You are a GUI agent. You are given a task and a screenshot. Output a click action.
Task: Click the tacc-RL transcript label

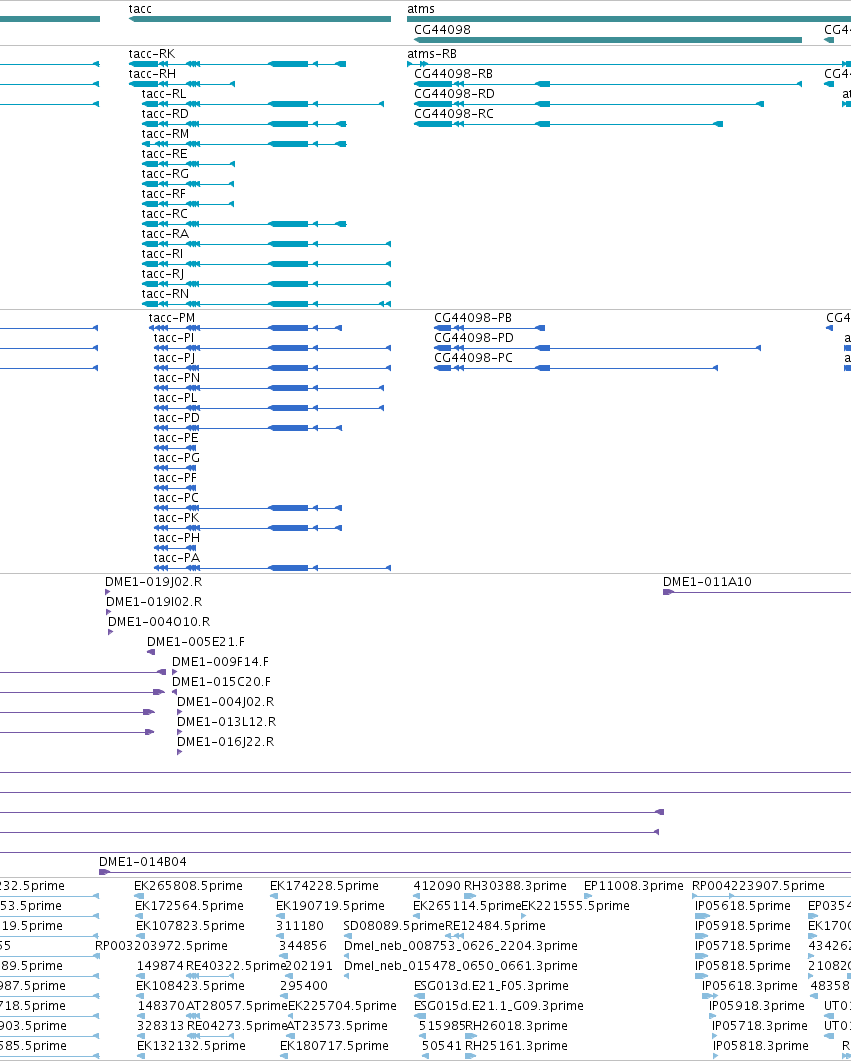click(164, 93)
